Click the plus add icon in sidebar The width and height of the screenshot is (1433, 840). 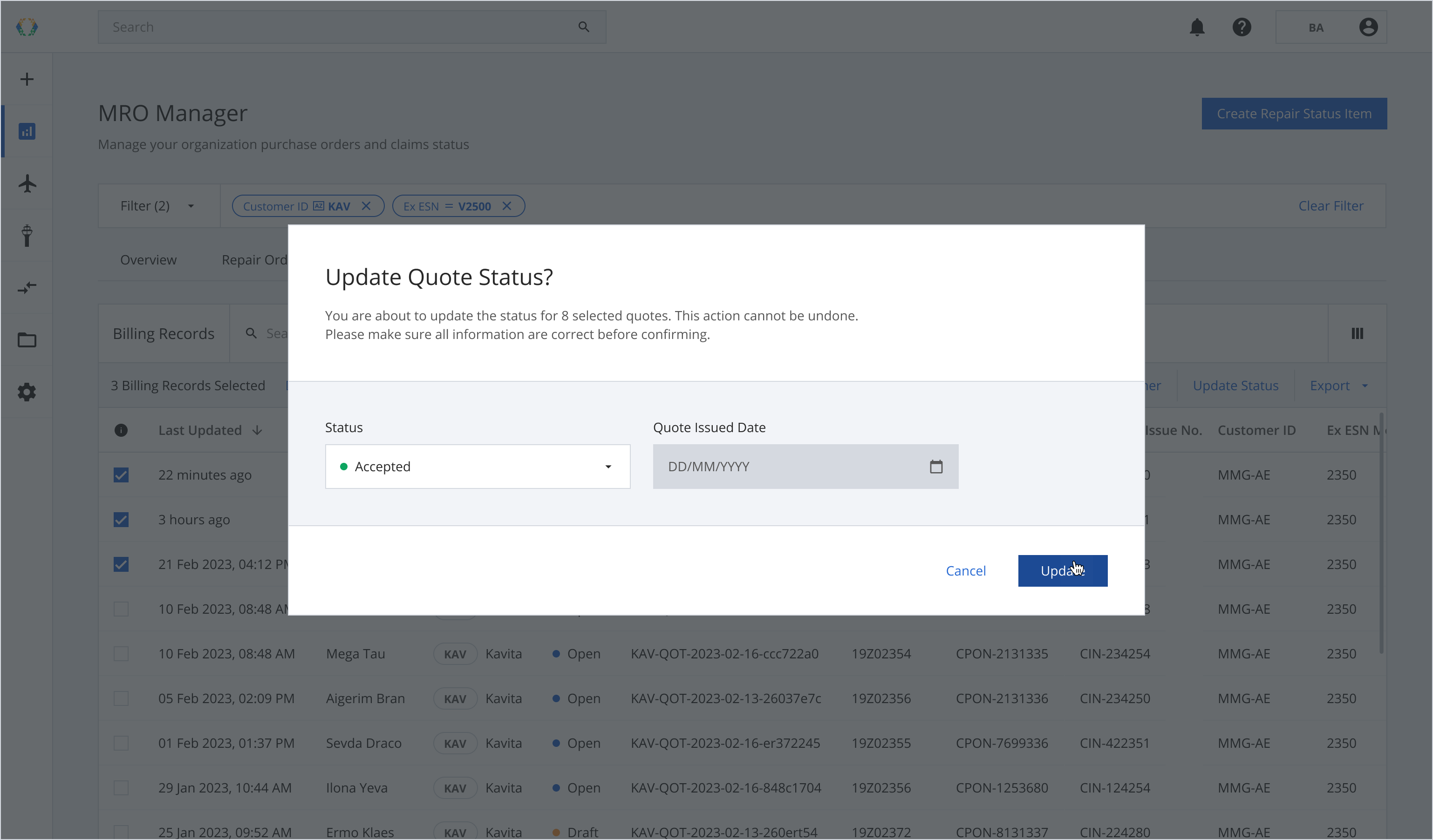[27, 79]
